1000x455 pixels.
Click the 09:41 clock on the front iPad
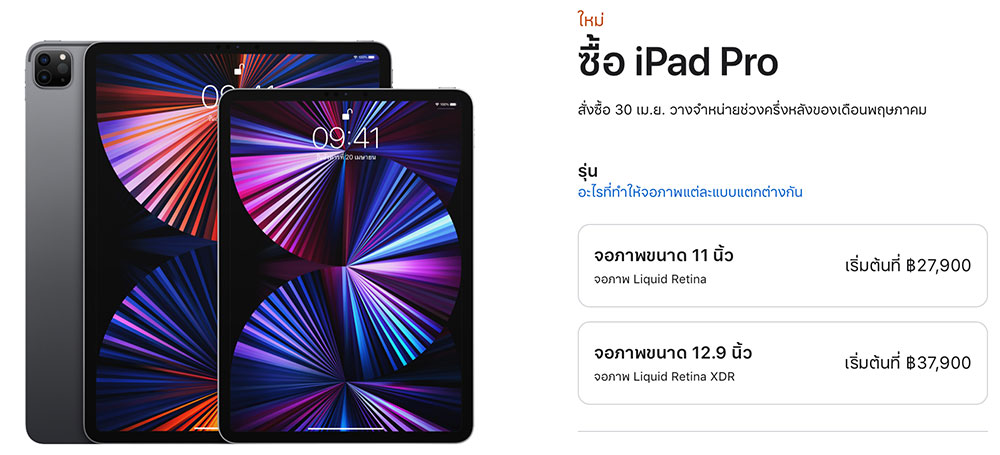[345, 138]
